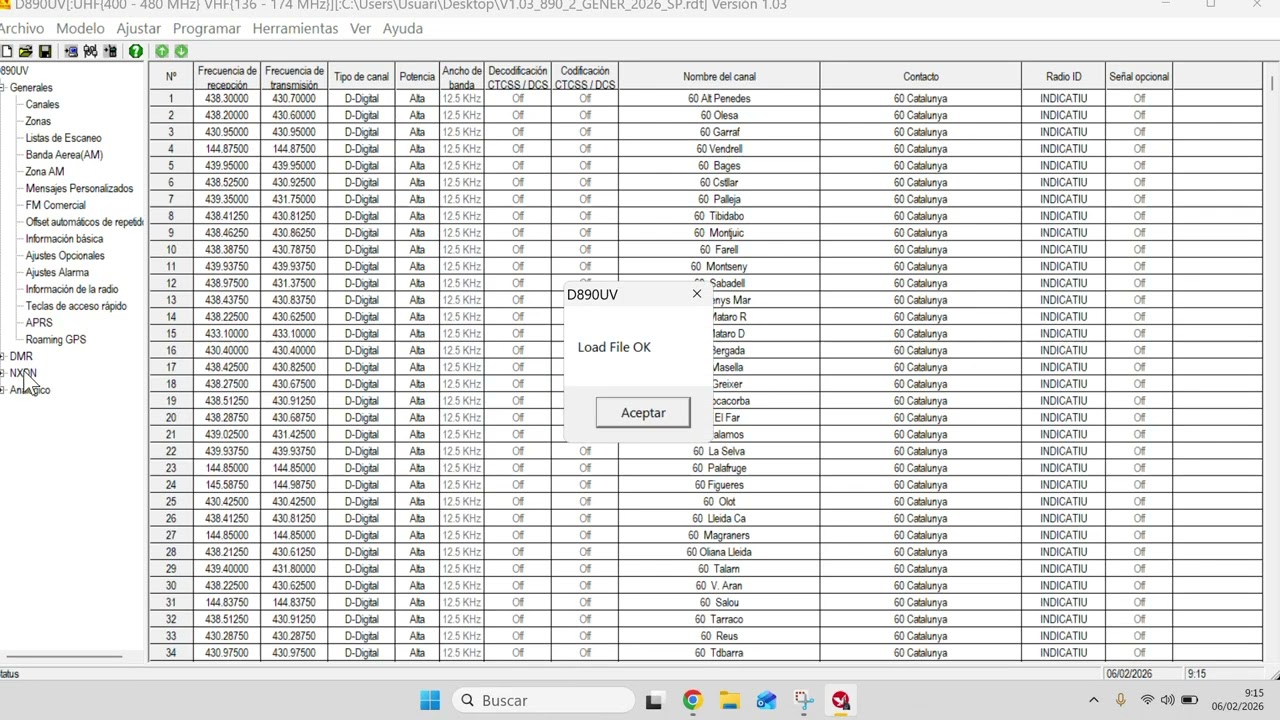Select Ajustes Alarma tree item
This screenshot has height=720, width=1280.
click(57, 272)
